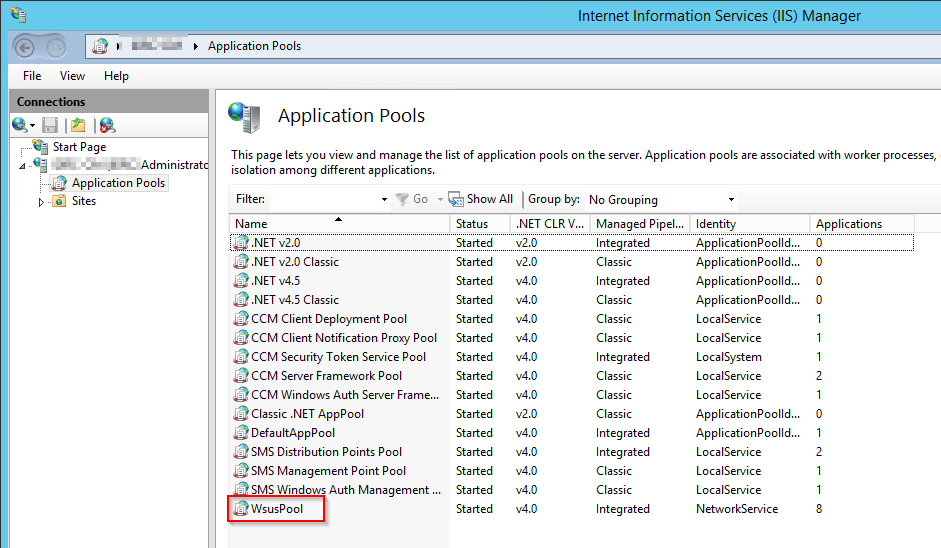Select the Start Page tree node
The width and height of the screenshot is (941, 548).
79,147
